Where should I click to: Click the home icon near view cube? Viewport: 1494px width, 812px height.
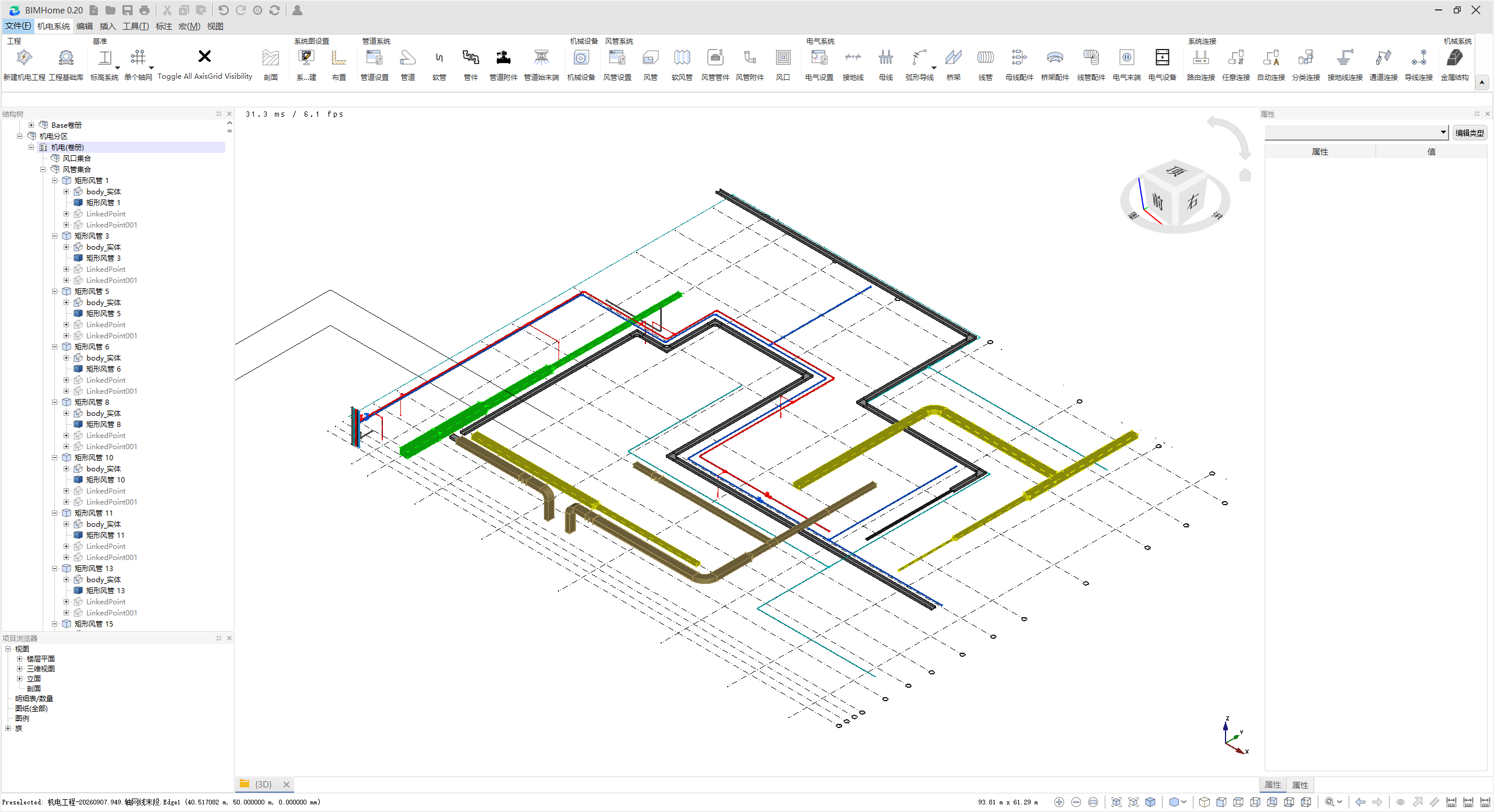point(1245,174)
